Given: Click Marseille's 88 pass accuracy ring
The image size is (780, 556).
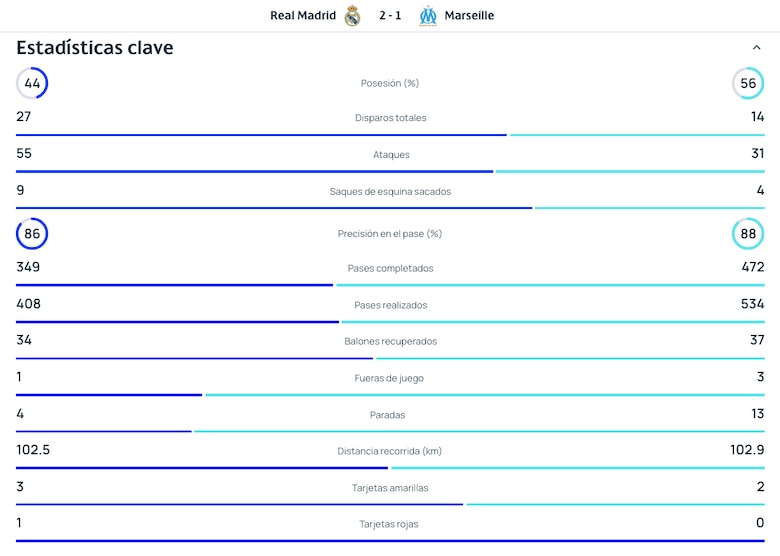Looking at the screenshot, I should [x=748, y=233].
